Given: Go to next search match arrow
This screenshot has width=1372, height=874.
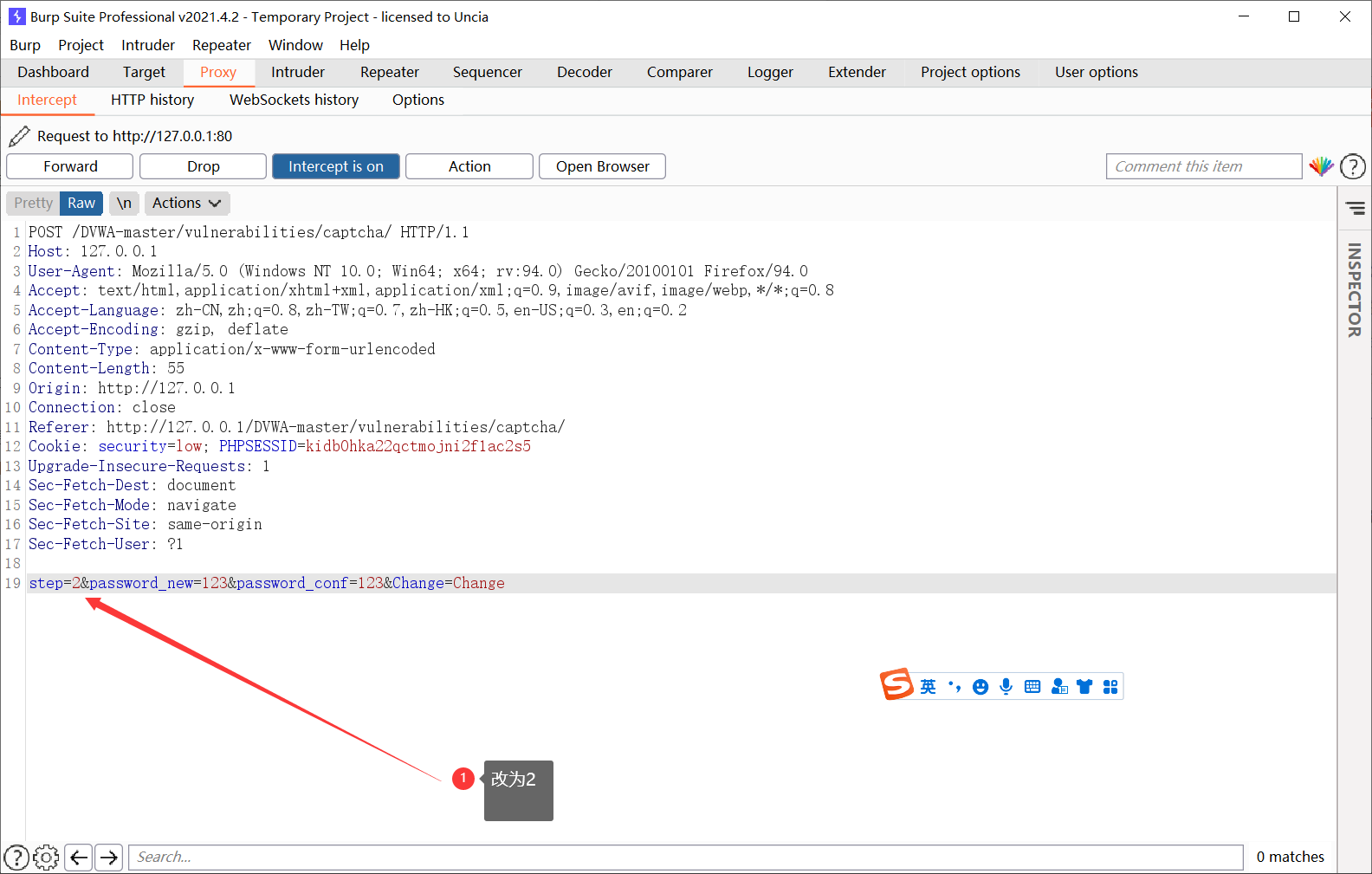Looking at the screenshot, I should 108,858.
